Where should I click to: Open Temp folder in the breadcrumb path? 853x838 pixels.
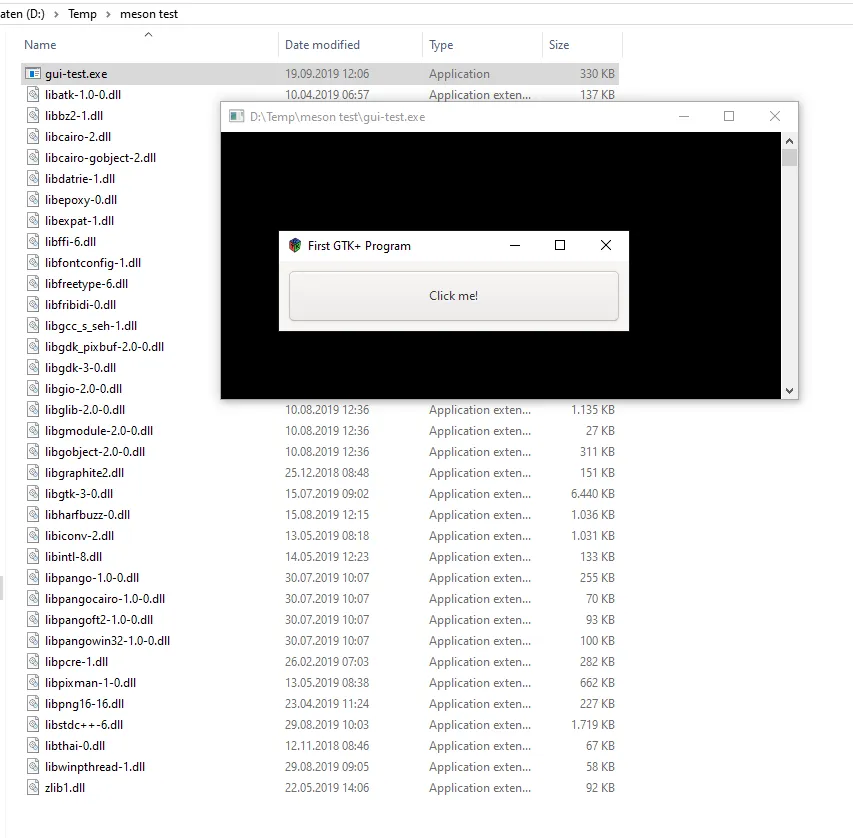pos(82,14)
